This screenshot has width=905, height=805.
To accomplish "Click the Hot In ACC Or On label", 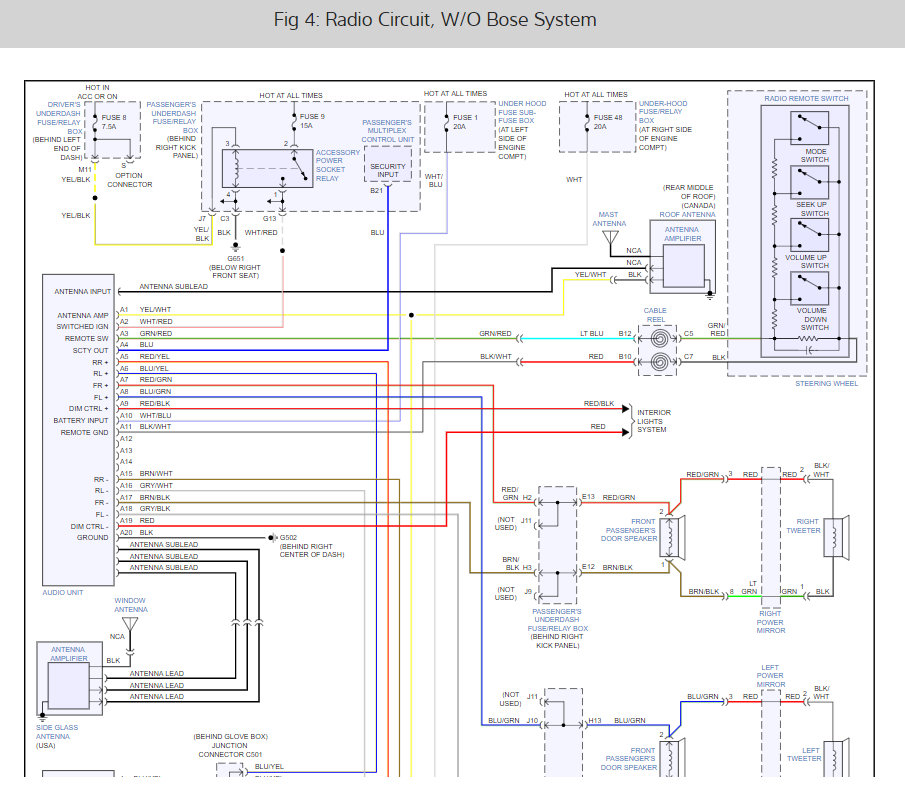I will click(97, 92).
